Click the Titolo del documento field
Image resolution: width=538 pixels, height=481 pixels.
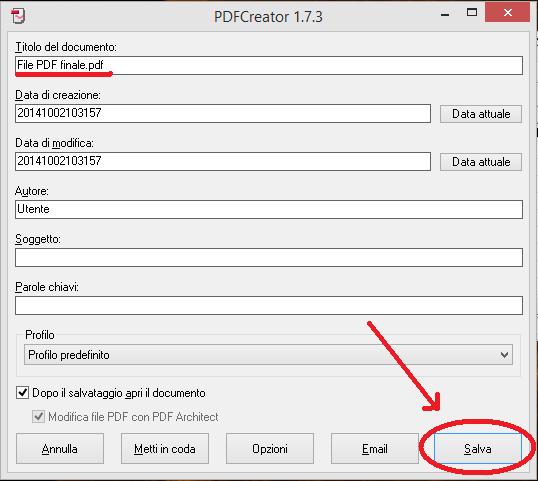pos(269,65)
